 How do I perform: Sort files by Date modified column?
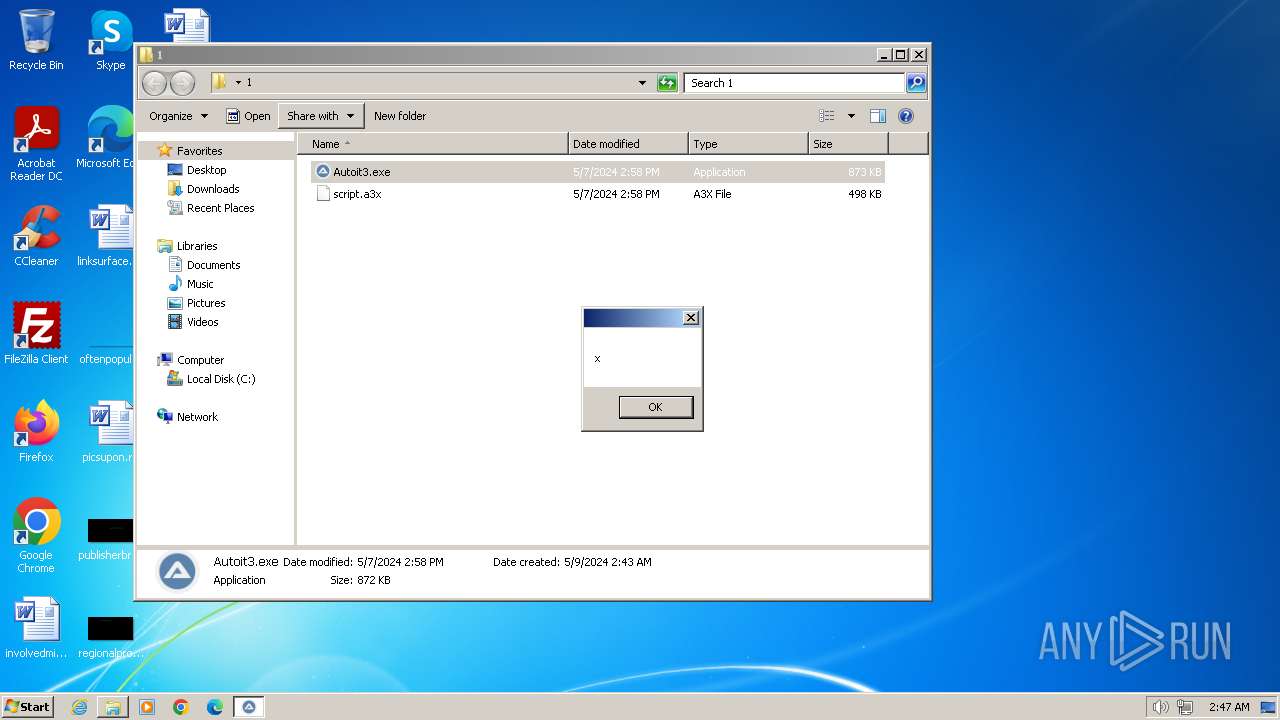[628, 144]
